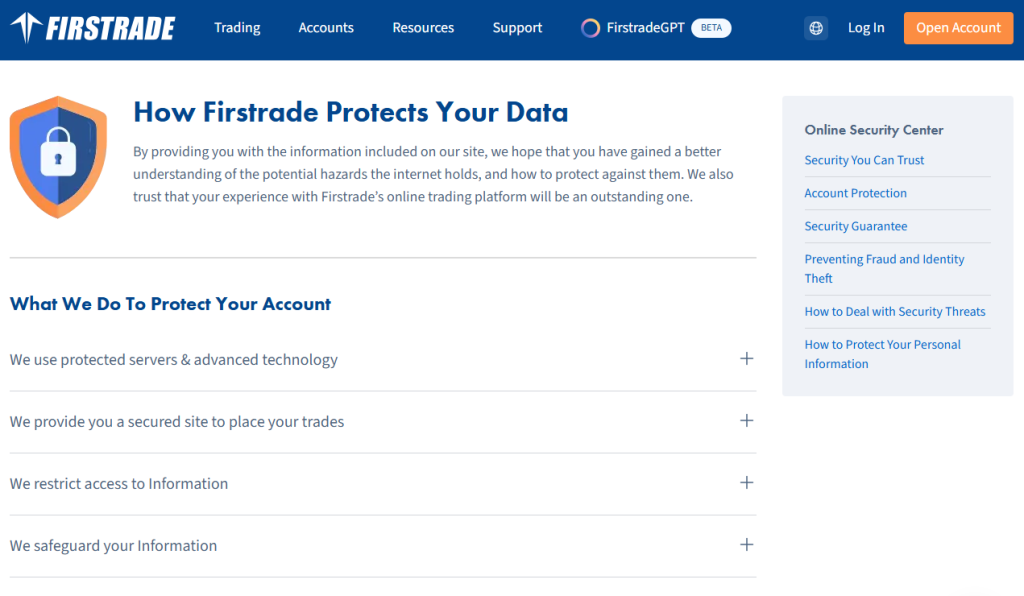Click the BETA badge next to FirstradeGPT
1024x596 pixels.
(x=711, y=28)
